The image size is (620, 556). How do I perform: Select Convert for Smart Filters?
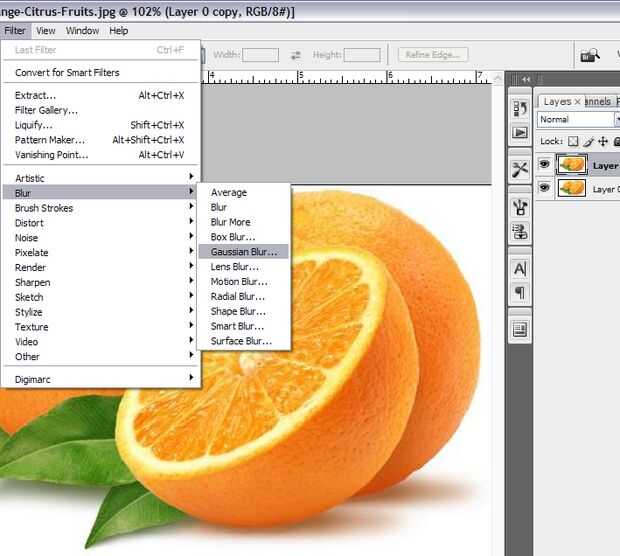pyautogui.click(x=101, y=73)
